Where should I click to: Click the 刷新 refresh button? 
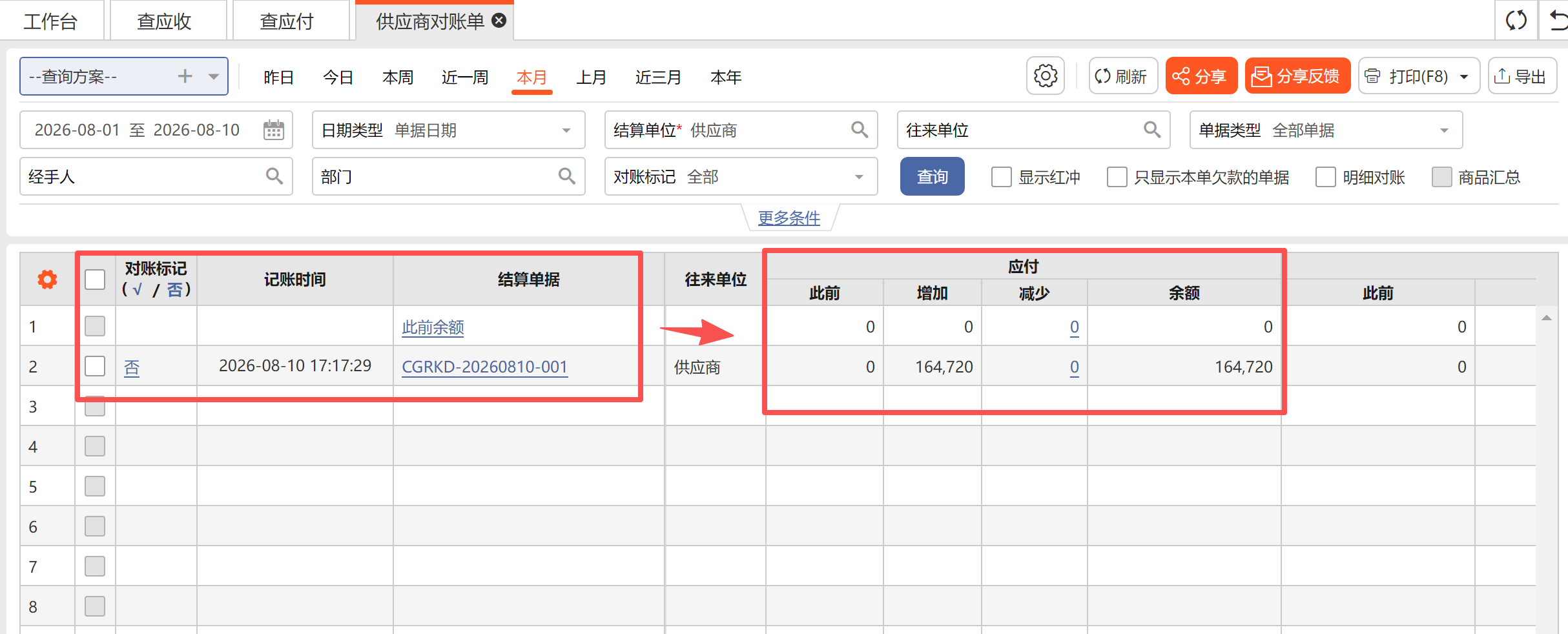click(x=1123, y=76)
